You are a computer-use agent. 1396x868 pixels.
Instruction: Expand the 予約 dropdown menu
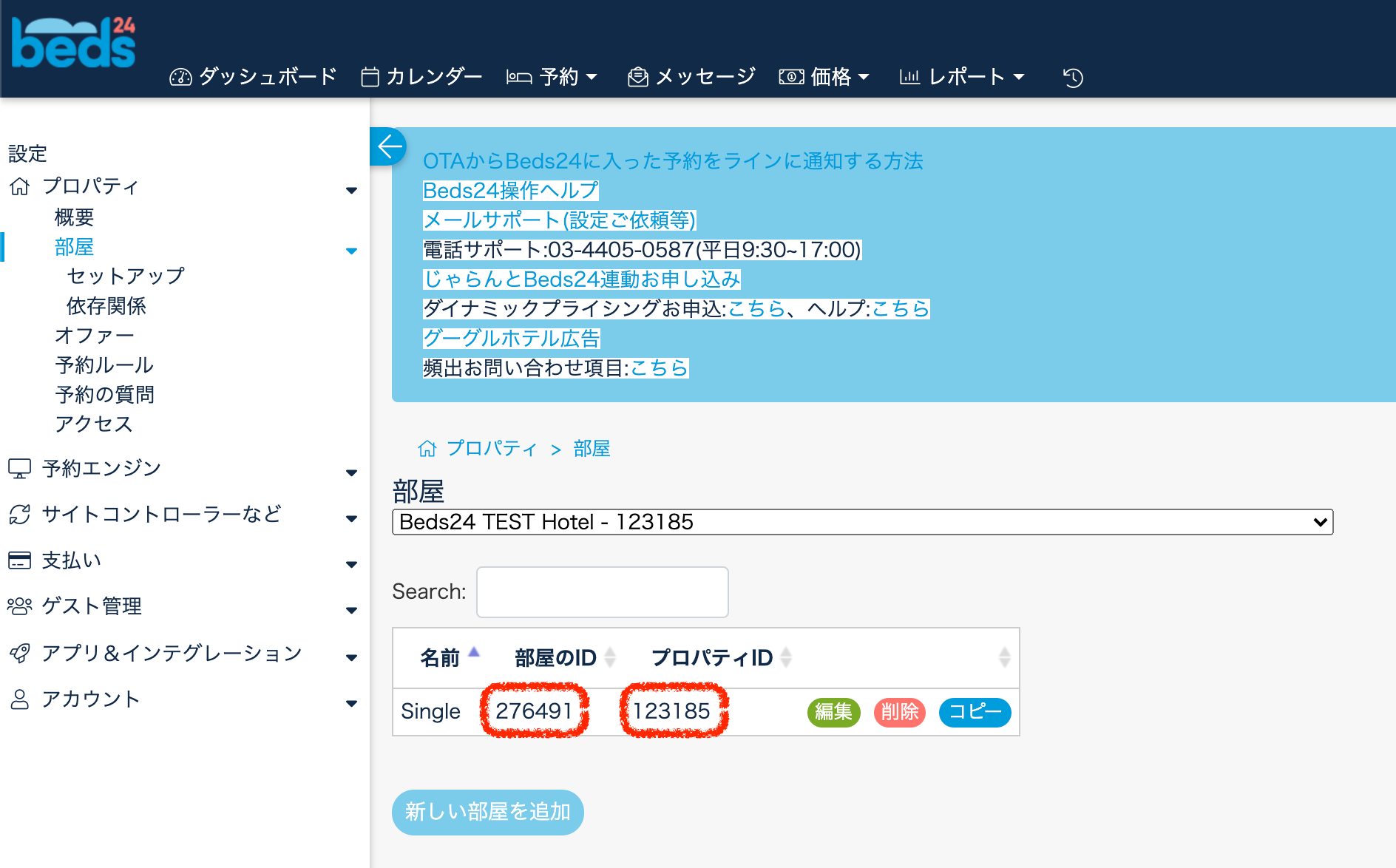552,77
